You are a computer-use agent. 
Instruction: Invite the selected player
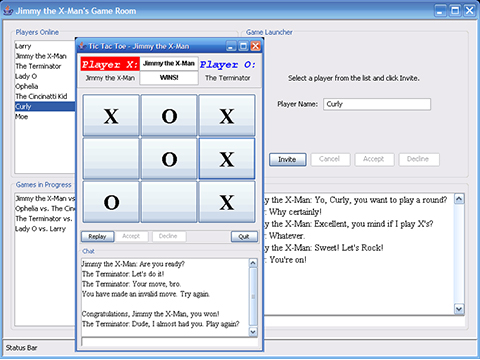tap(287, 159)
